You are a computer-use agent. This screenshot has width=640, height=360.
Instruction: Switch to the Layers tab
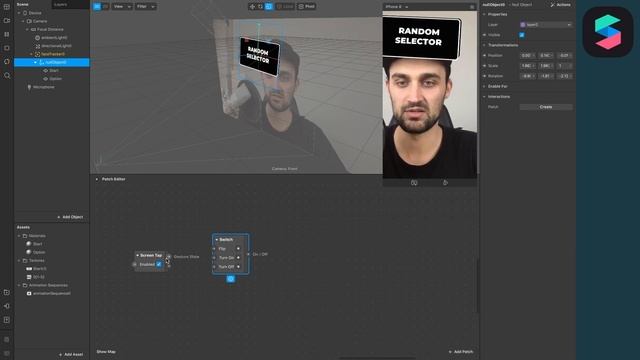coord(60,4)
